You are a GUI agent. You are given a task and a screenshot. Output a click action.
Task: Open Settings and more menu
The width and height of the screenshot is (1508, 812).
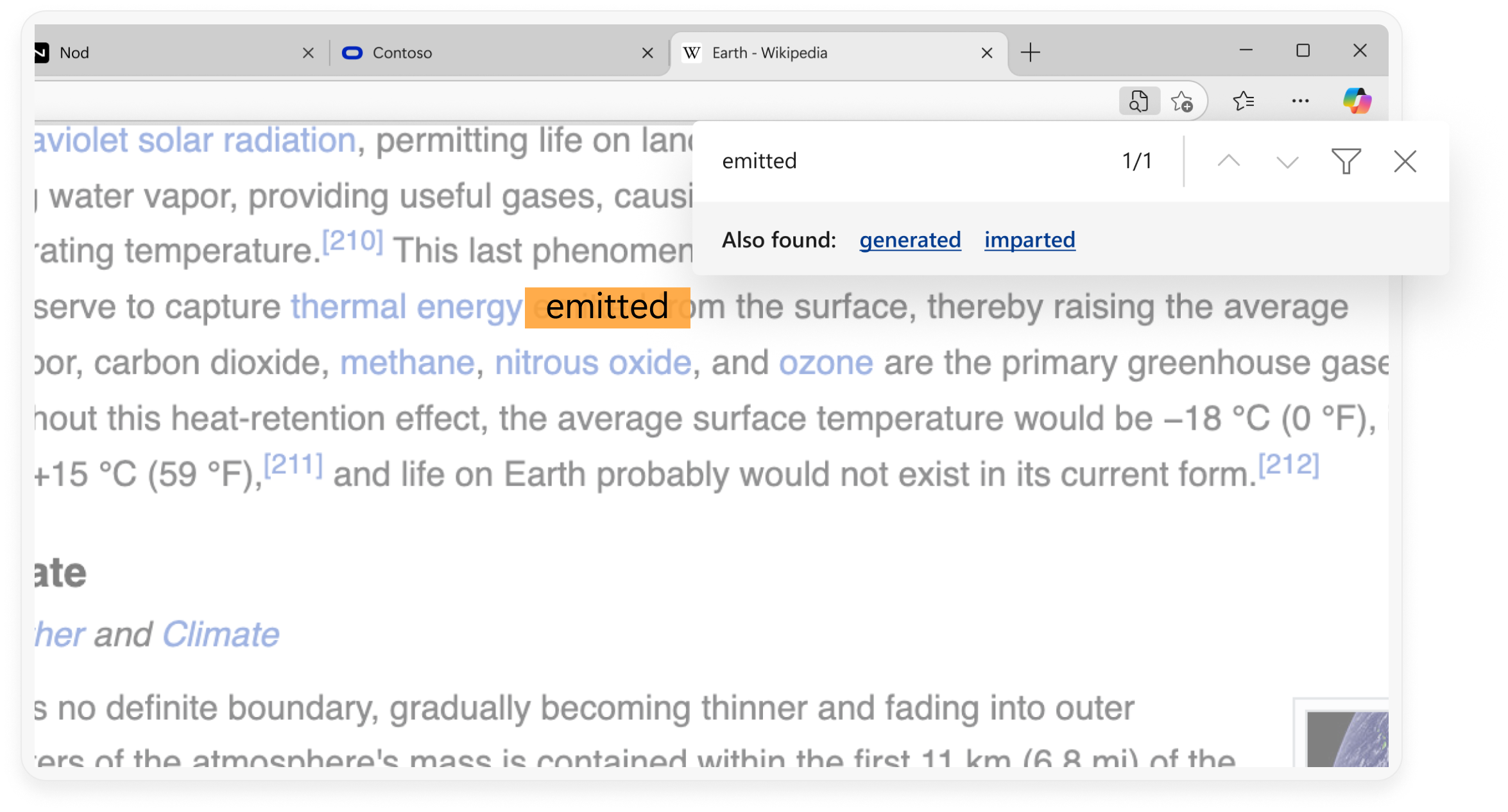pyautogui.click(x=1300, y=101)
